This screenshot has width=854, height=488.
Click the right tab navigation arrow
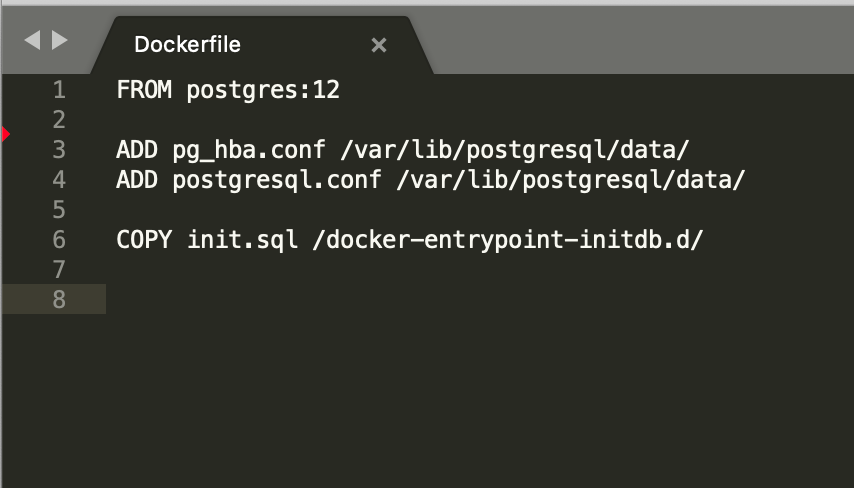(59, 40)
